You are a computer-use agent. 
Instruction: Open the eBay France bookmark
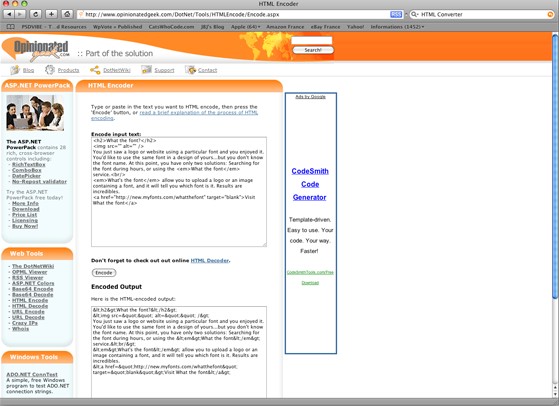coord(325,27)
